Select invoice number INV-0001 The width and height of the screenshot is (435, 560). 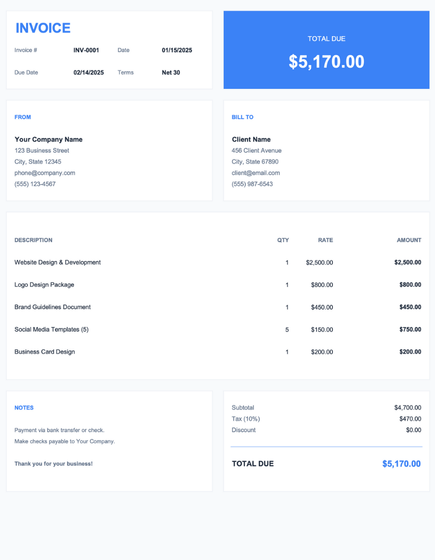pos(86,50)
